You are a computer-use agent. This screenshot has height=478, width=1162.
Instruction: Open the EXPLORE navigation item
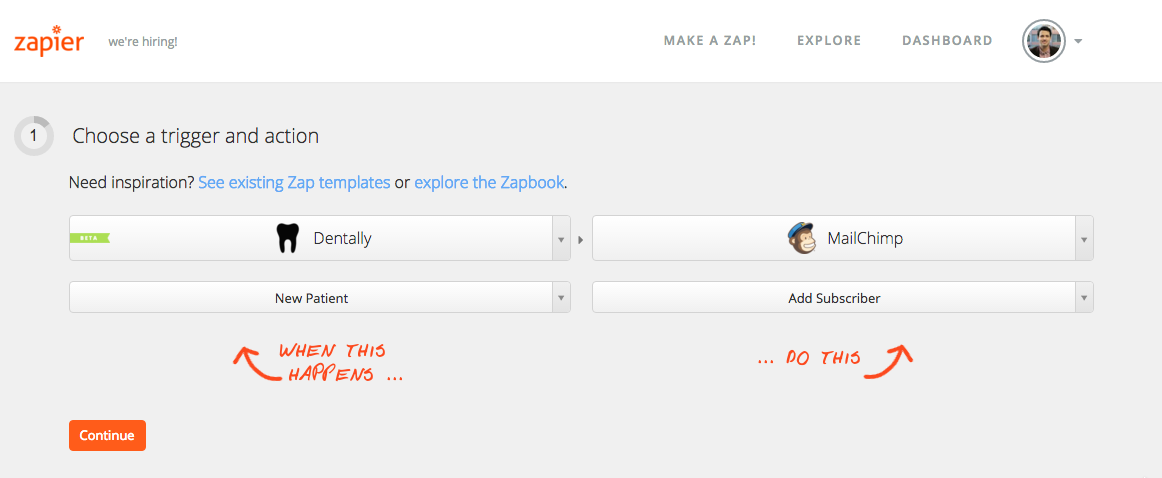(x=829, y=41)
